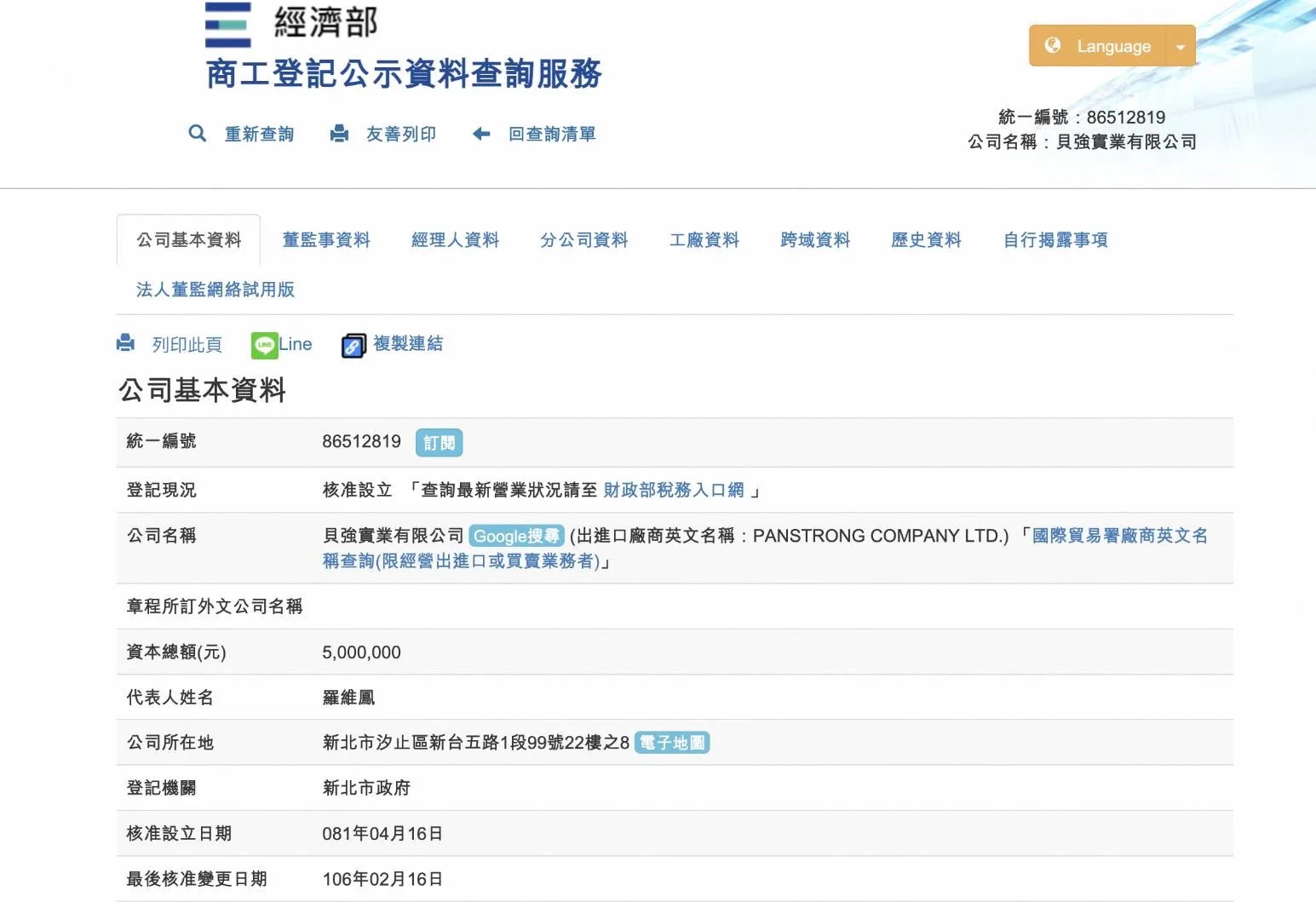Image resolution: width=1316 pixels, height=902 pixels.
Task: Click the Ministry of Economic Affairs logo
Action: click(x=228, y=25)
